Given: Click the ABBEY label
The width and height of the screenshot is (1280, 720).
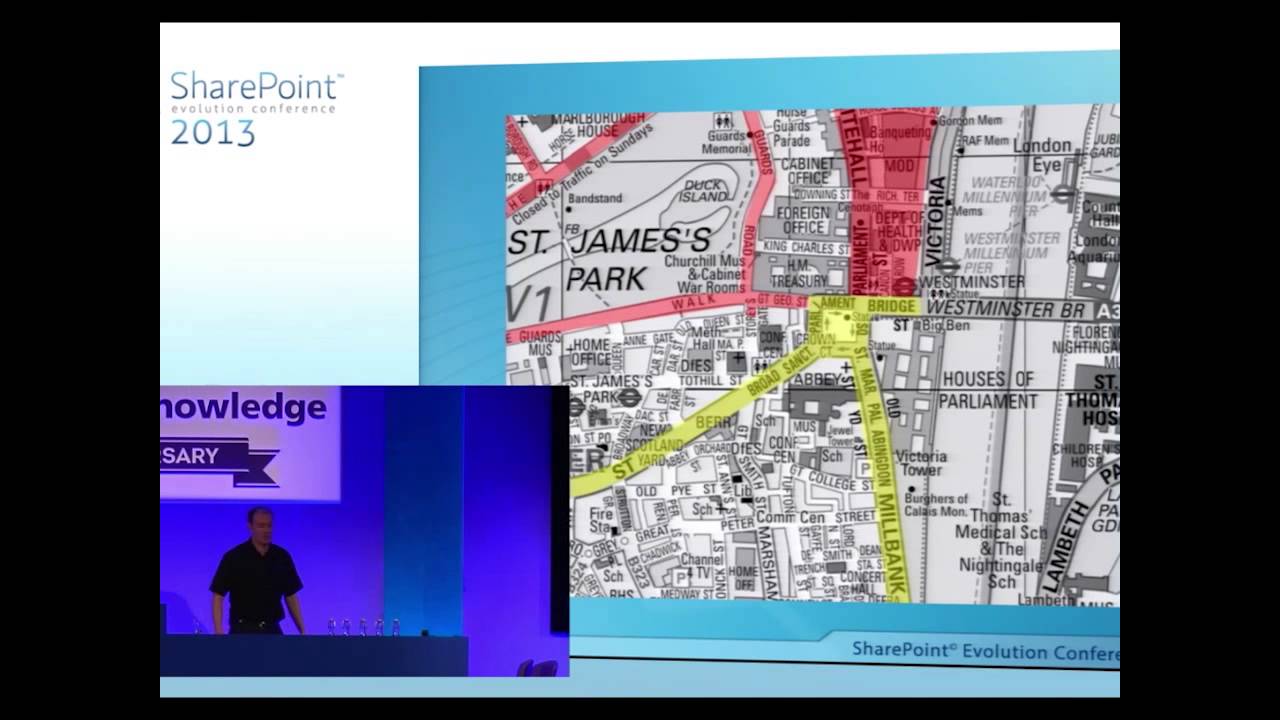Looking at the screenshot, I should pyautogui.click(x=816, y=378).
